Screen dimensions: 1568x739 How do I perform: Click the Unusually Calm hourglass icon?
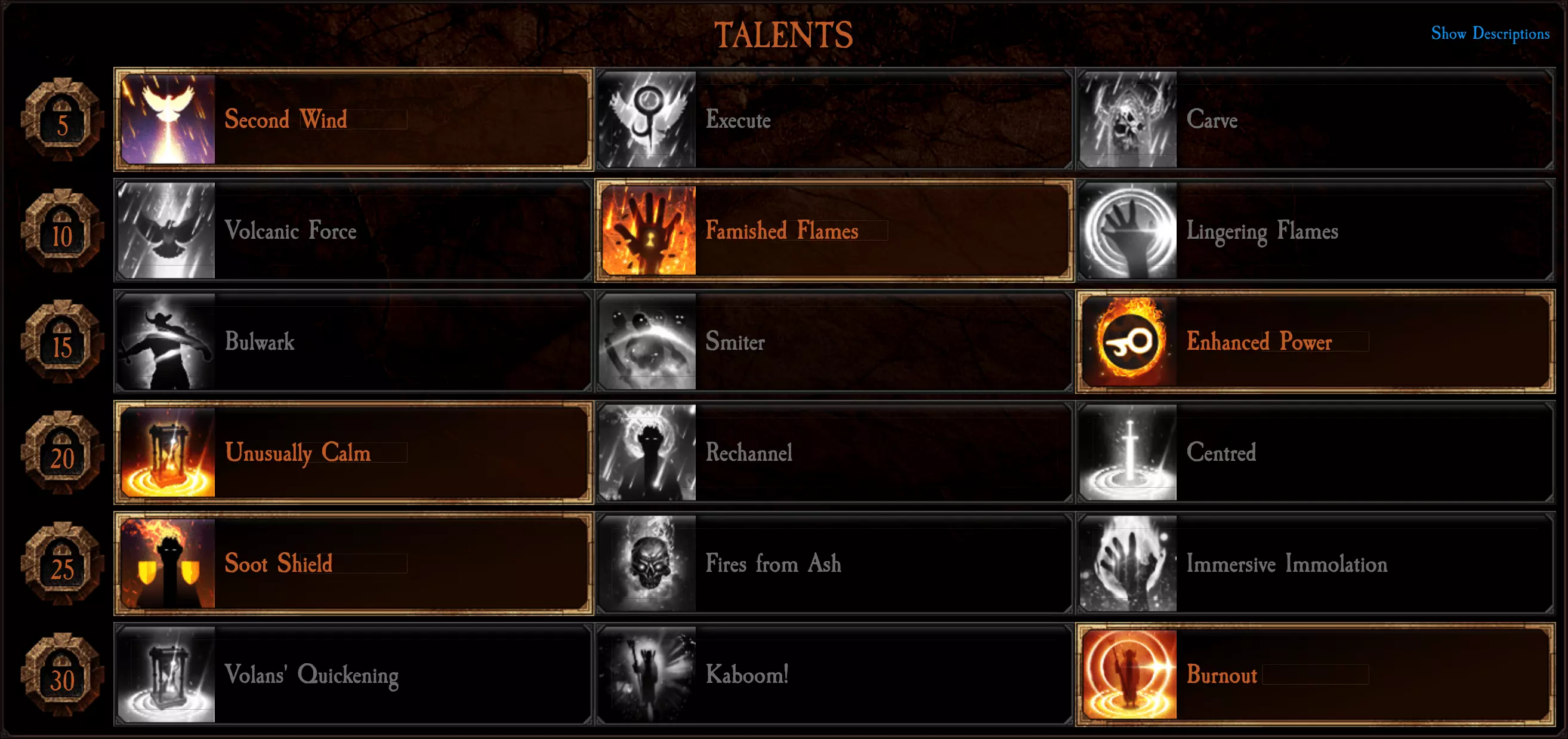[168, 452]
